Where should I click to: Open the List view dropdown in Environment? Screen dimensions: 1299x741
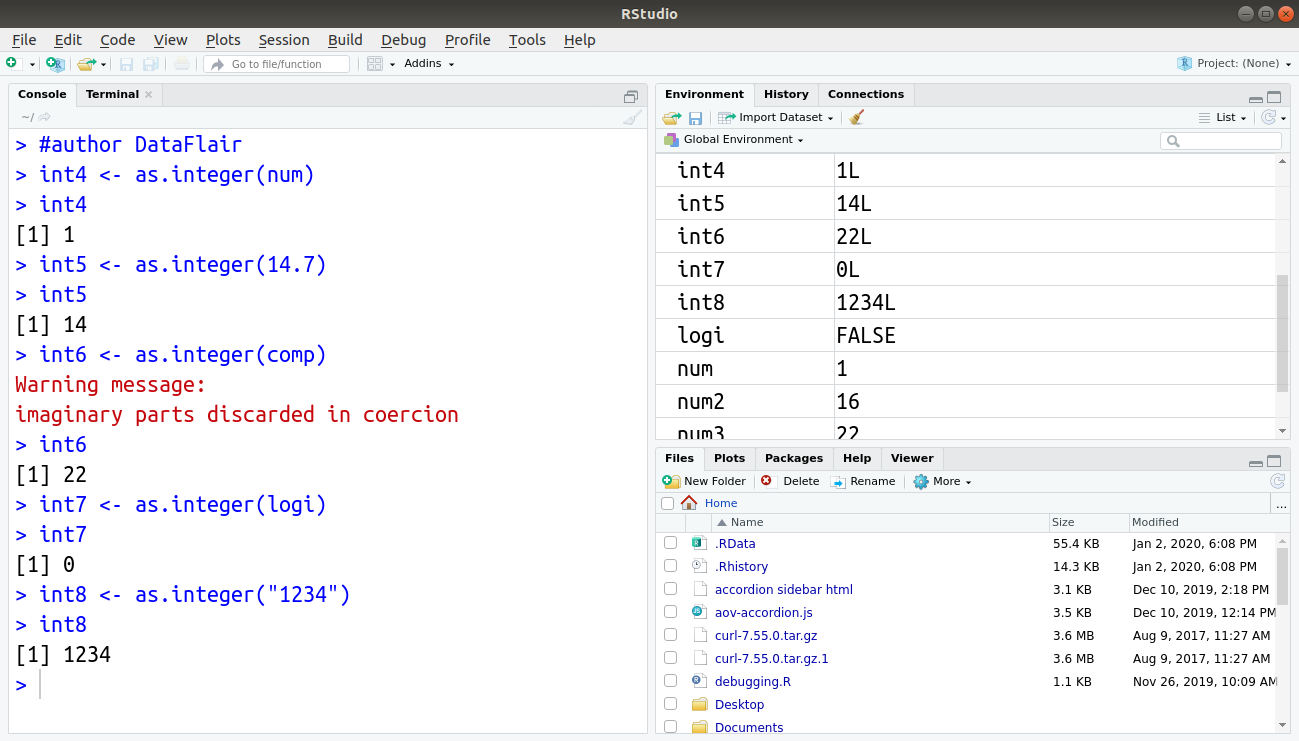[x=1223, y=117]
